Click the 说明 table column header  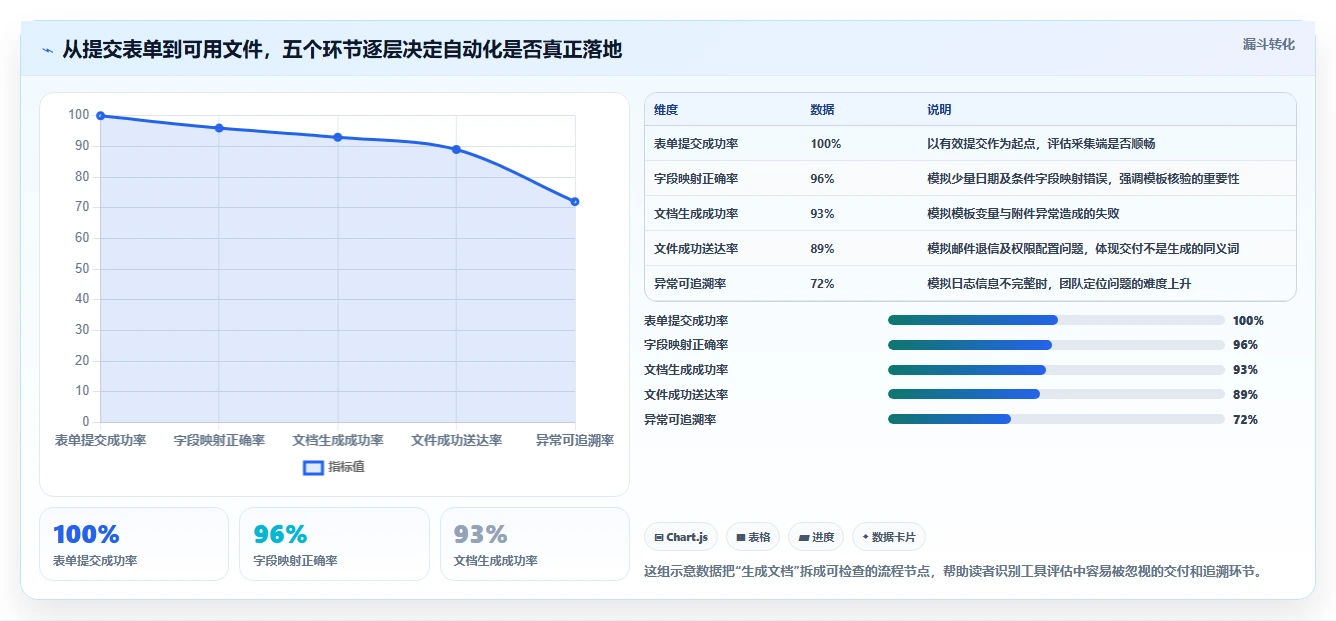click(939, 110)
